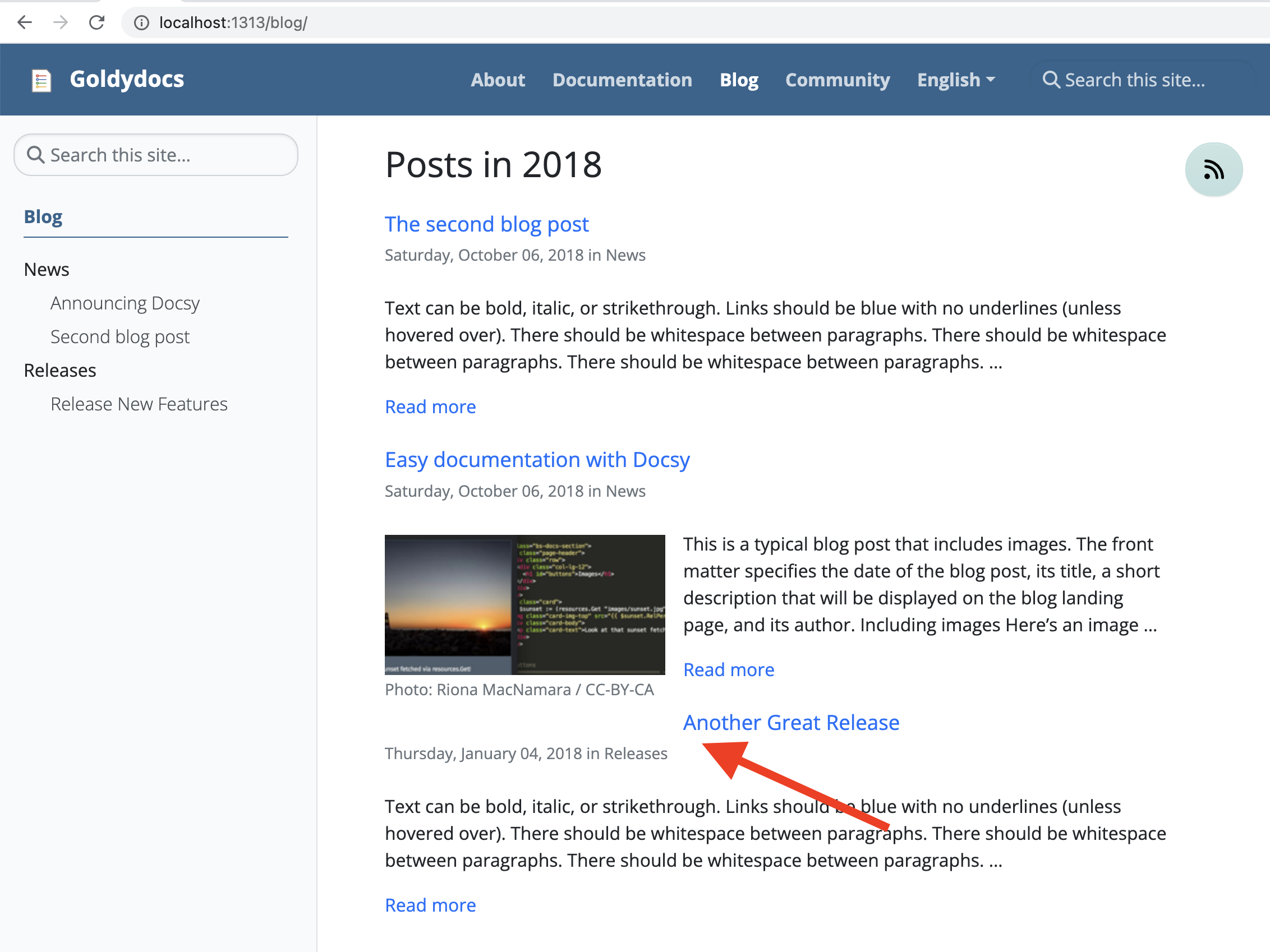Click the Releases section in sidebar
This screenshot has height=952, width=1270.
coord(59,371)
